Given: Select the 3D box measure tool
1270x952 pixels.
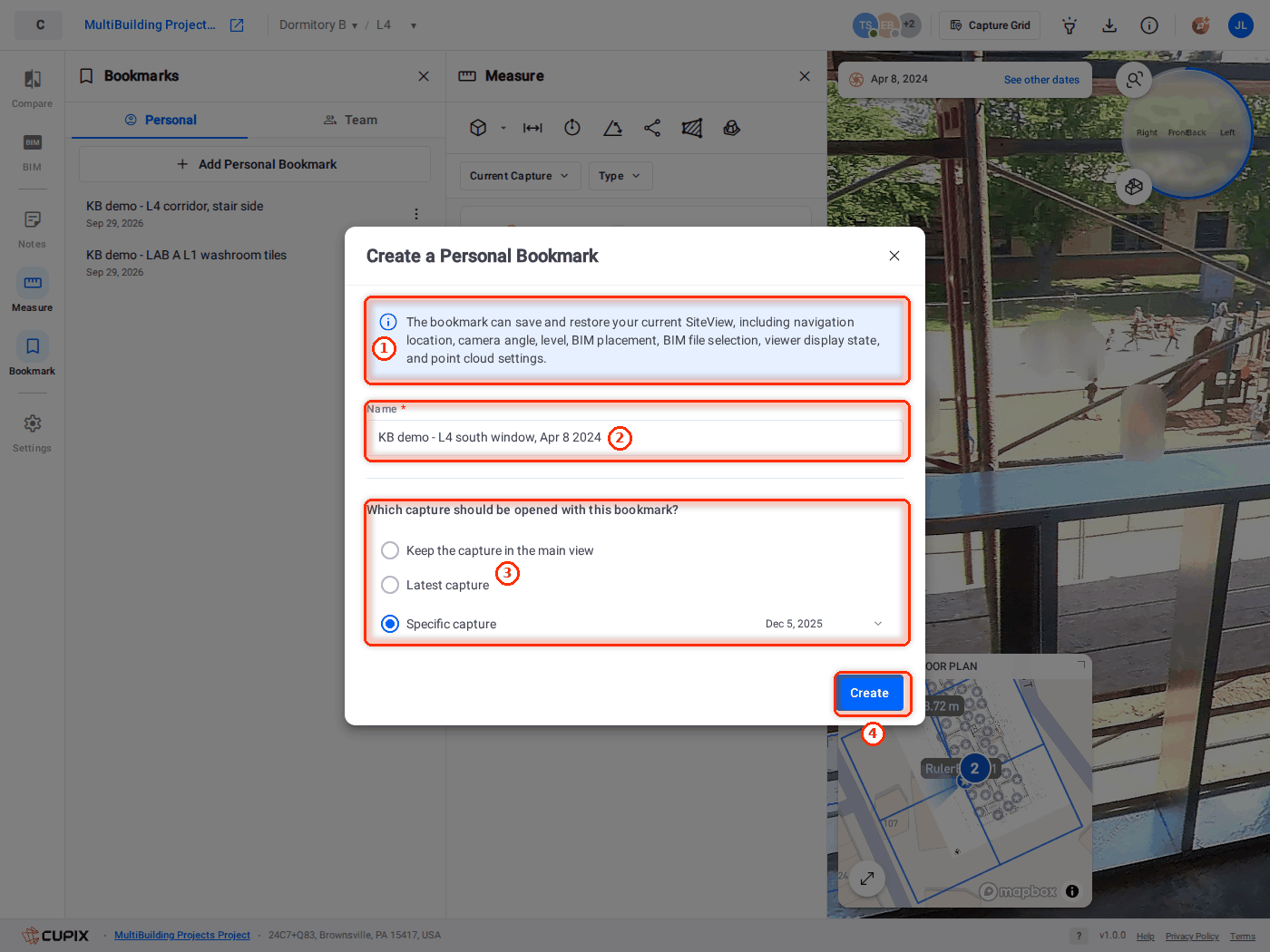Looking at the screenshot, I should pos(478,128).
